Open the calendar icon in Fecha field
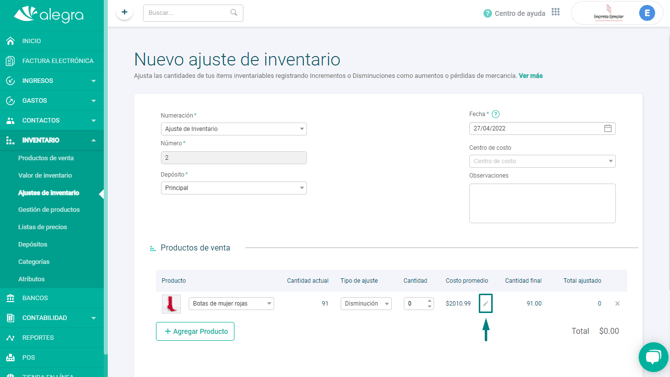The height and width of the screenshot is (377, 670). point(608,128)
